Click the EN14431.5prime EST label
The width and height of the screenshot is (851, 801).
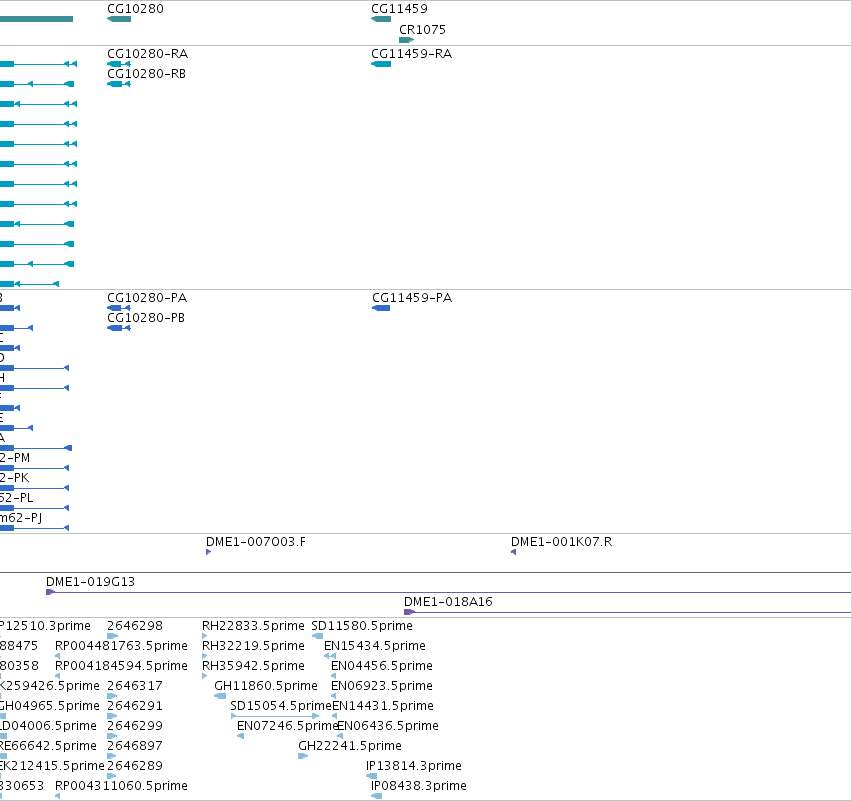click(383, 706)
